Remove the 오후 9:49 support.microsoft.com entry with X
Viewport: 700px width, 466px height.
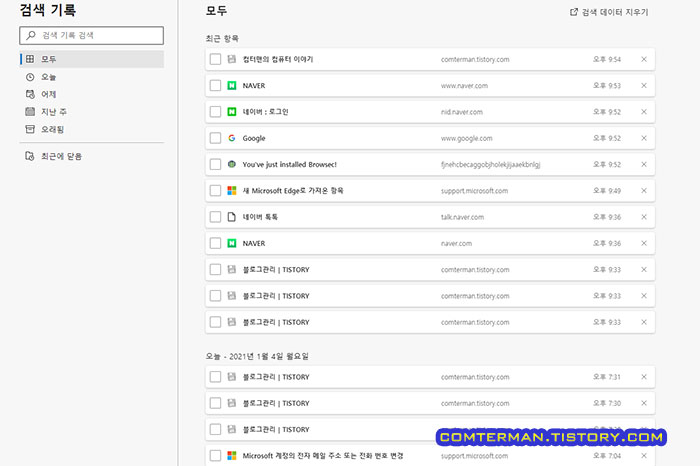click(x=644, y=191)
